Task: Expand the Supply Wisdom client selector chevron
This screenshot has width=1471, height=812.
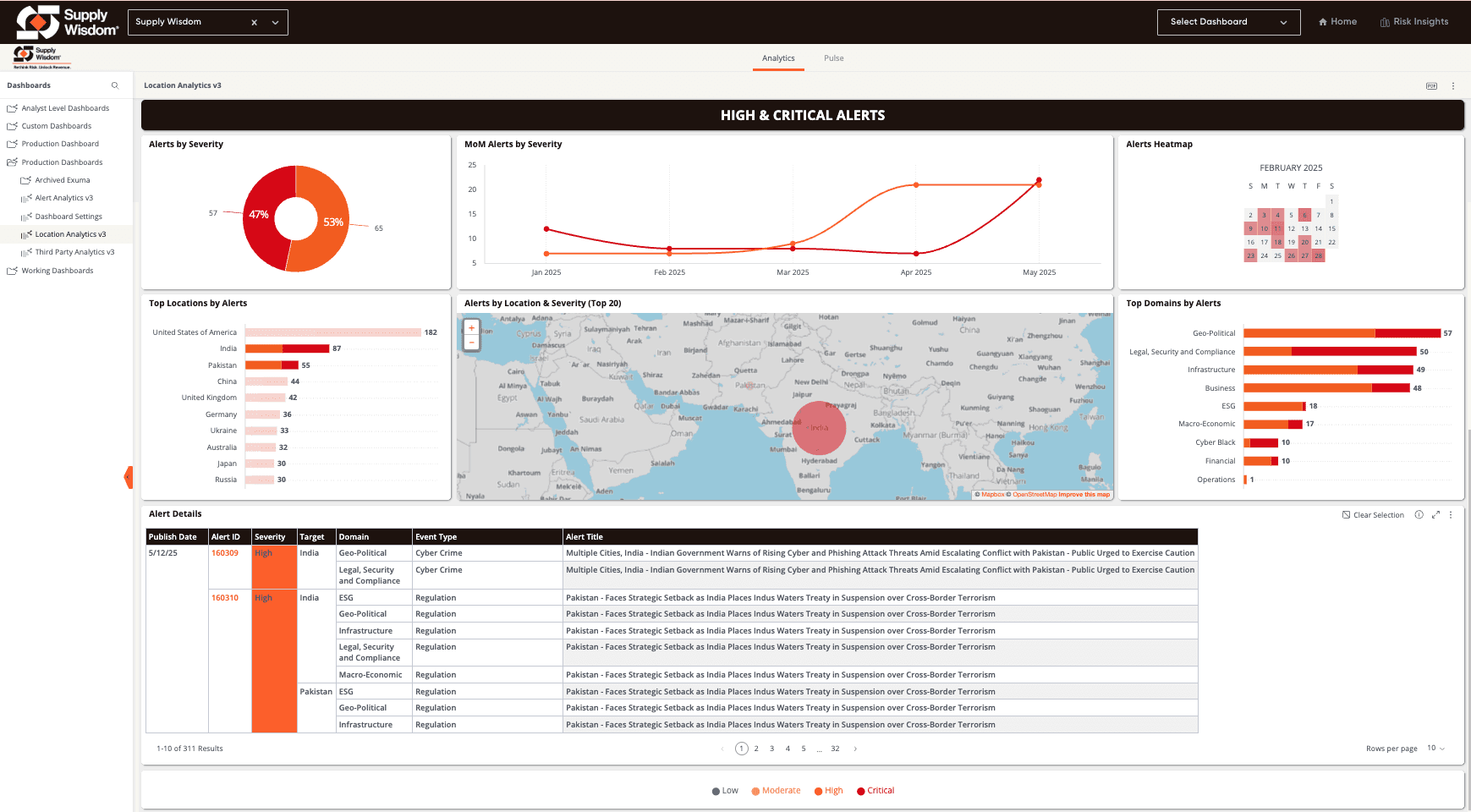Action: [275, 23]
